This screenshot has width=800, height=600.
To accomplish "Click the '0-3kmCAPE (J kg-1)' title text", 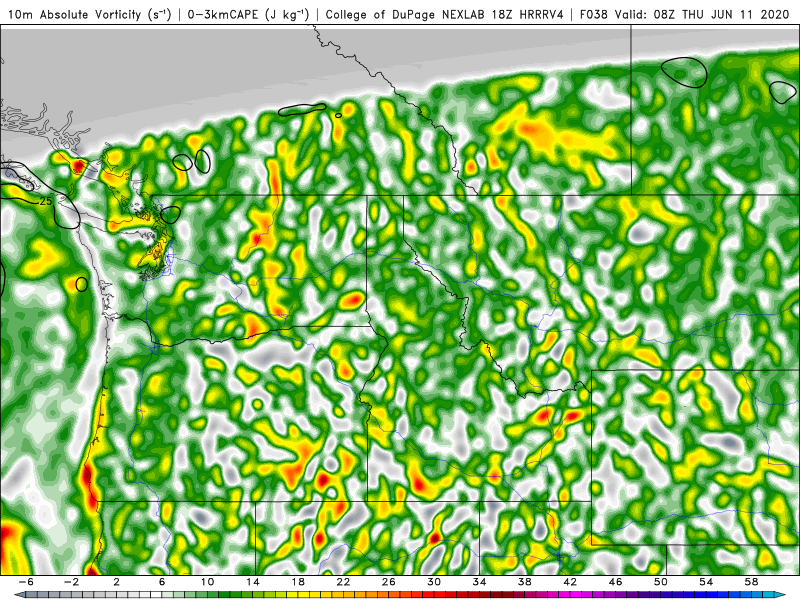I will (248, 14).
